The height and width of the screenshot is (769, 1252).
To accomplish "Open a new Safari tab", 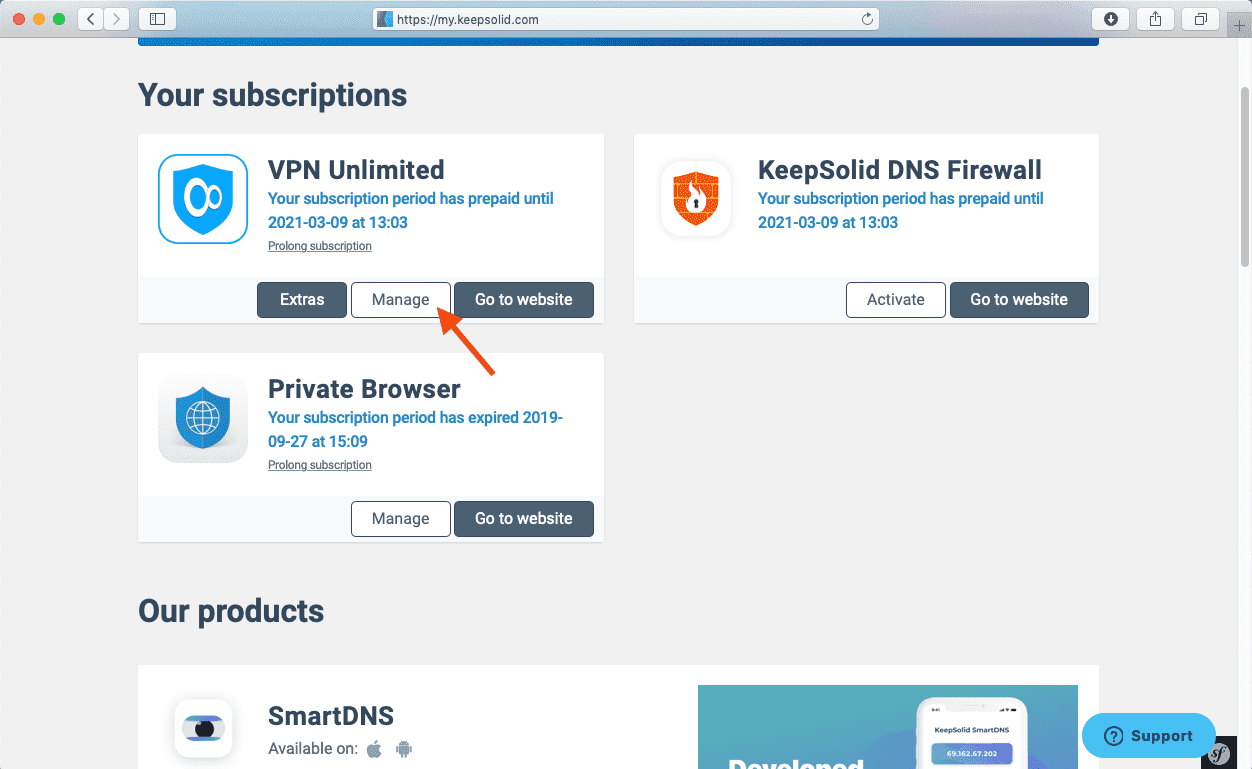I will (x=1240, y=26).
